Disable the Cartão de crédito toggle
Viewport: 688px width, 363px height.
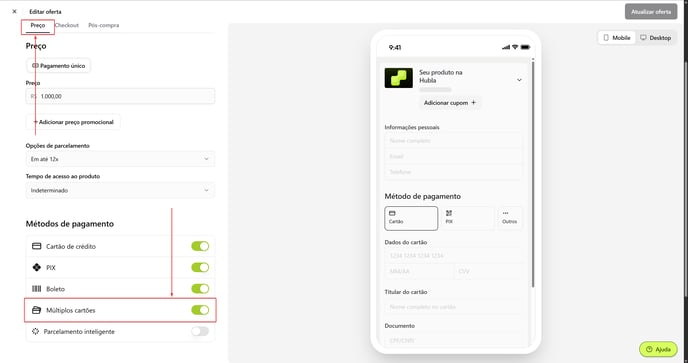200,246
